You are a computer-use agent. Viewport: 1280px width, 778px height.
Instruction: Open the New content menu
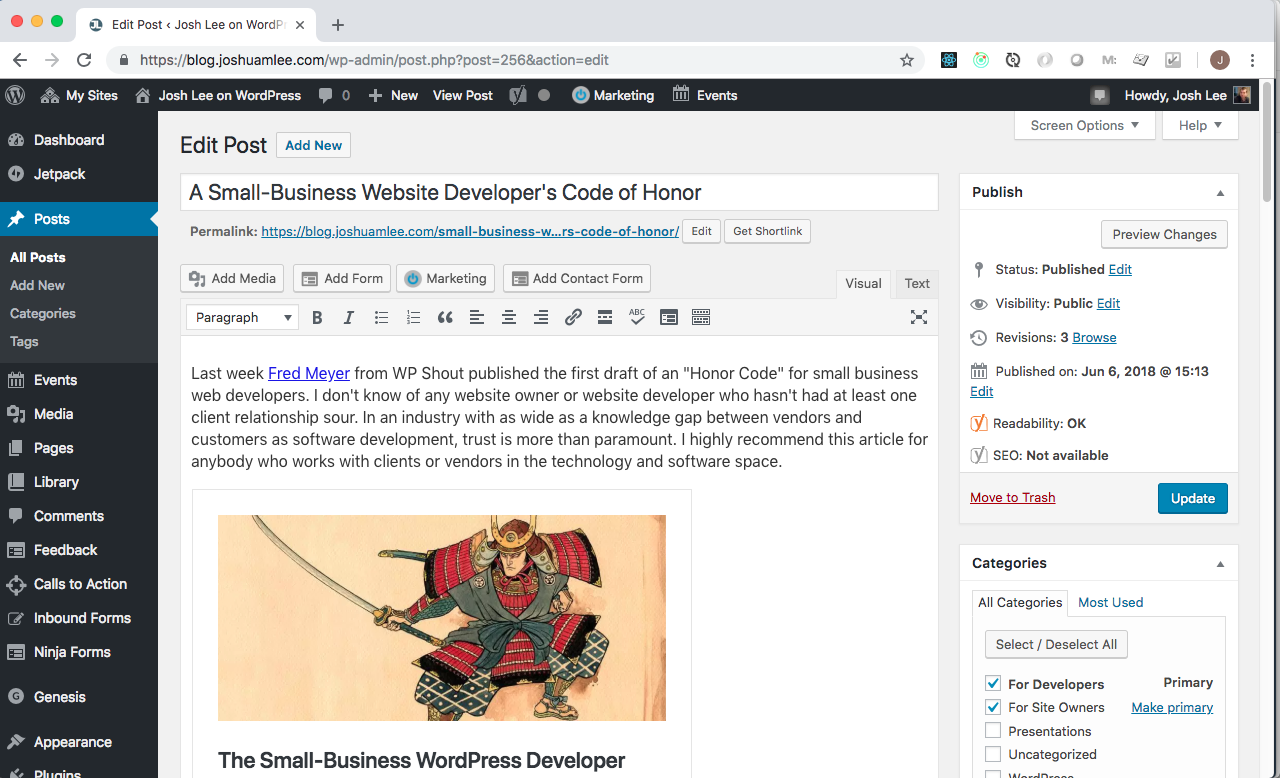coord(393,95)
